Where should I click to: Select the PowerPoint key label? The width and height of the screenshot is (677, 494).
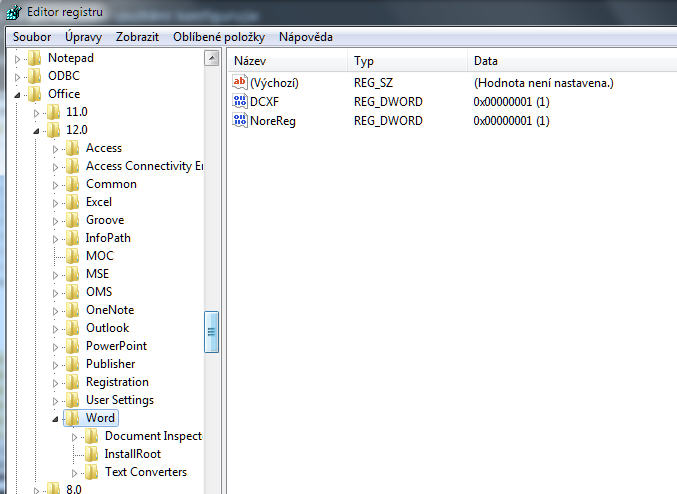click(x=117, y=346)
